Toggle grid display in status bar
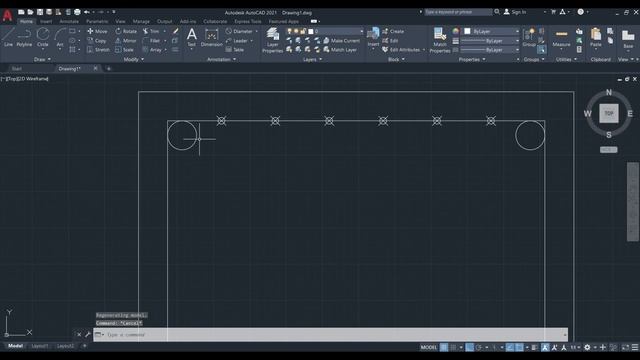Screen dimensions: 640x360 tap(444, 347)
